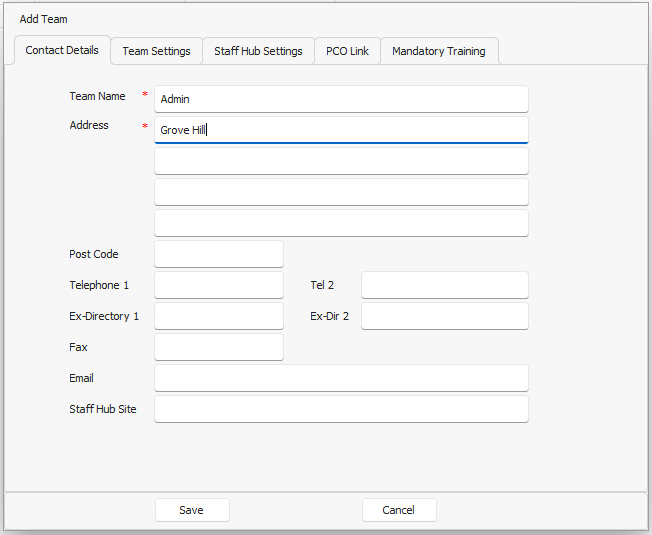Image resolution: width=652 pixels, height=535 pixels.
Task: Click the Ex-Dir 2 label
Action: pos(329,316)
